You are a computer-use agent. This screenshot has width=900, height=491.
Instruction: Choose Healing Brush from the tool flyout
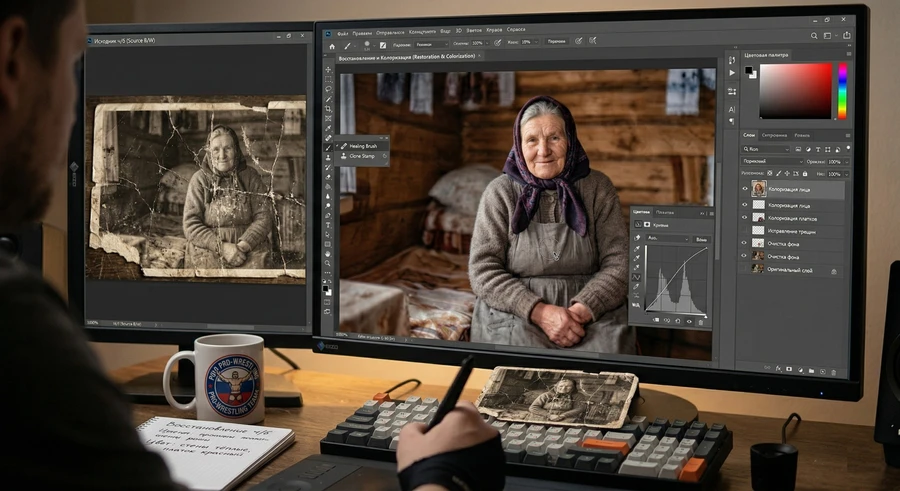tap(363, 146)
